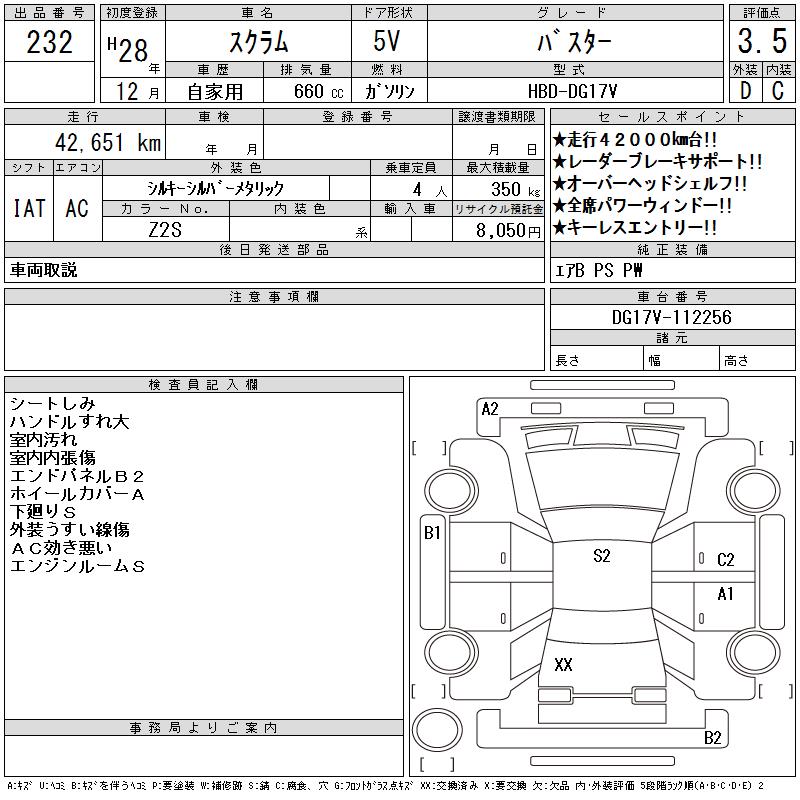Click inspector note 室内内張傷

click(x=53, y=458)
